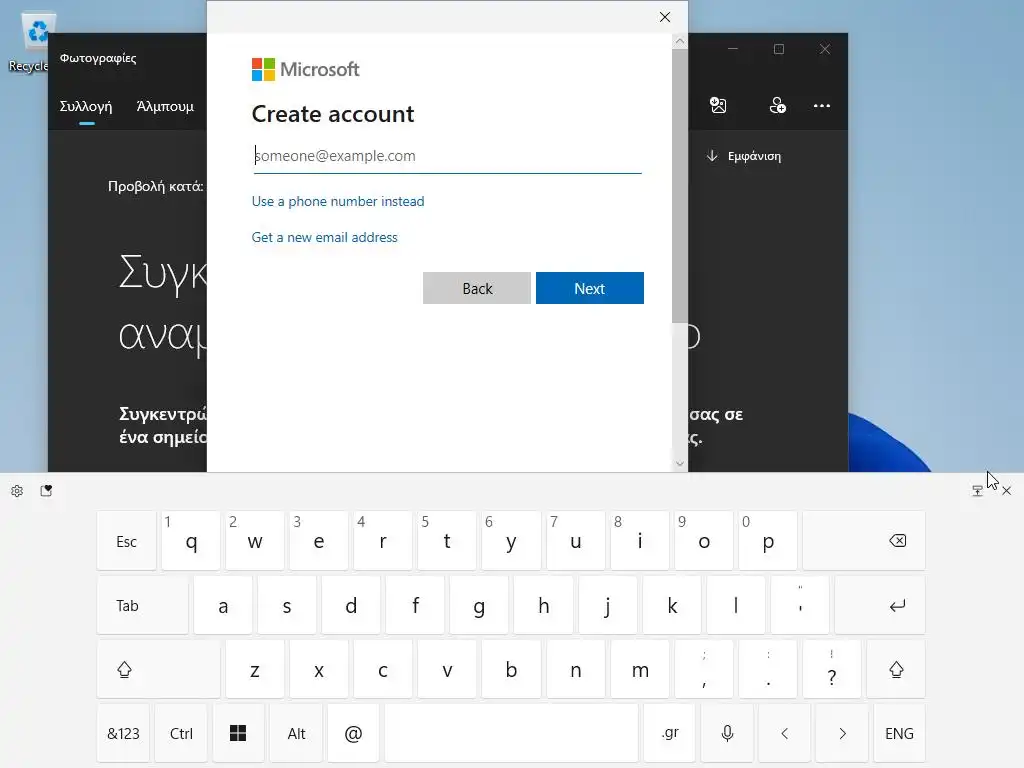Viewport: 1024px width, 768px height.
Task: Tap the left Shift key
Action: (158, 669)
